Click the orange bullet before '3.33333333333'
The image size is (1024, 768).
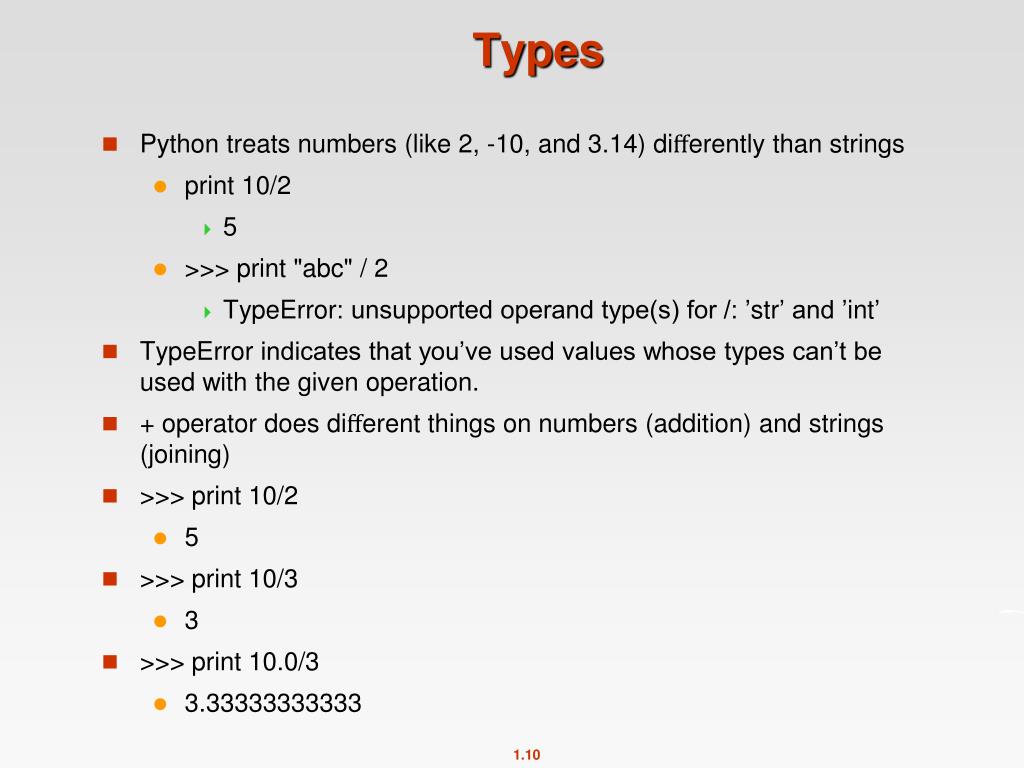tap(160, 704)
